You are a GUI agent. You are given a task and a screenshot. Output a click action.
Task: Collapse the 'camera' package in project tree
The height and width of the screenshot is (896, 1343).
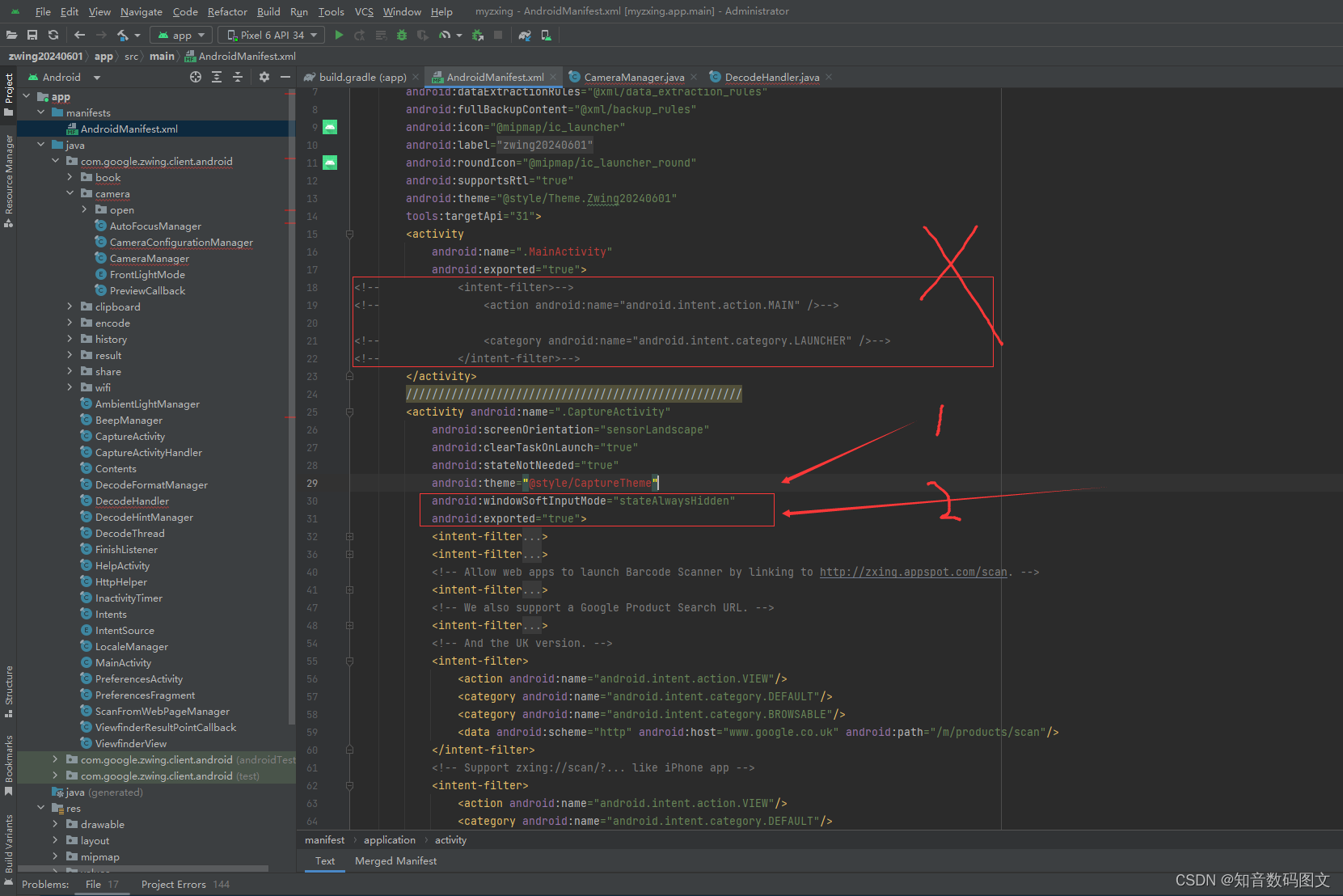pos(70,193)
